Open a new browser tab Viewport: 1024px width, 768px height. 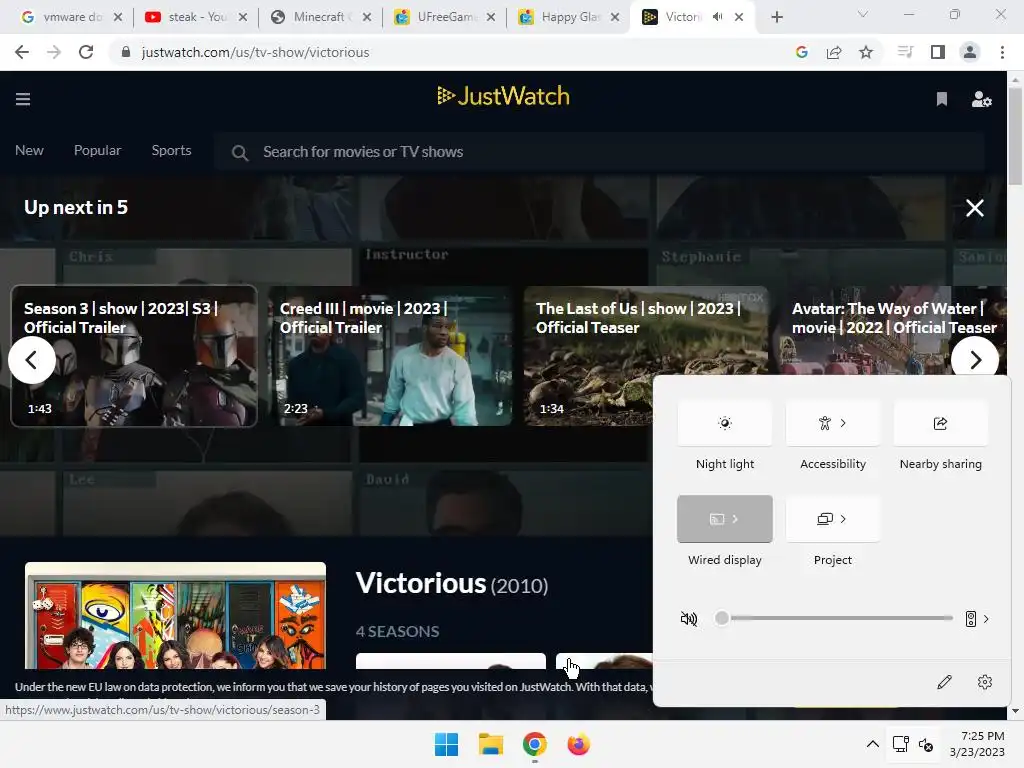pyautogui.click(x=776, y=17)
